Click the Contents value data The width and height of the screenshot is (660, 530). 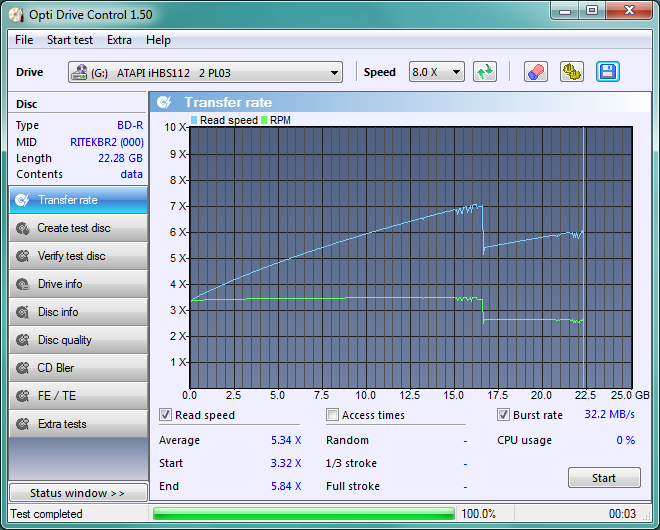click(x=132, y=174)
